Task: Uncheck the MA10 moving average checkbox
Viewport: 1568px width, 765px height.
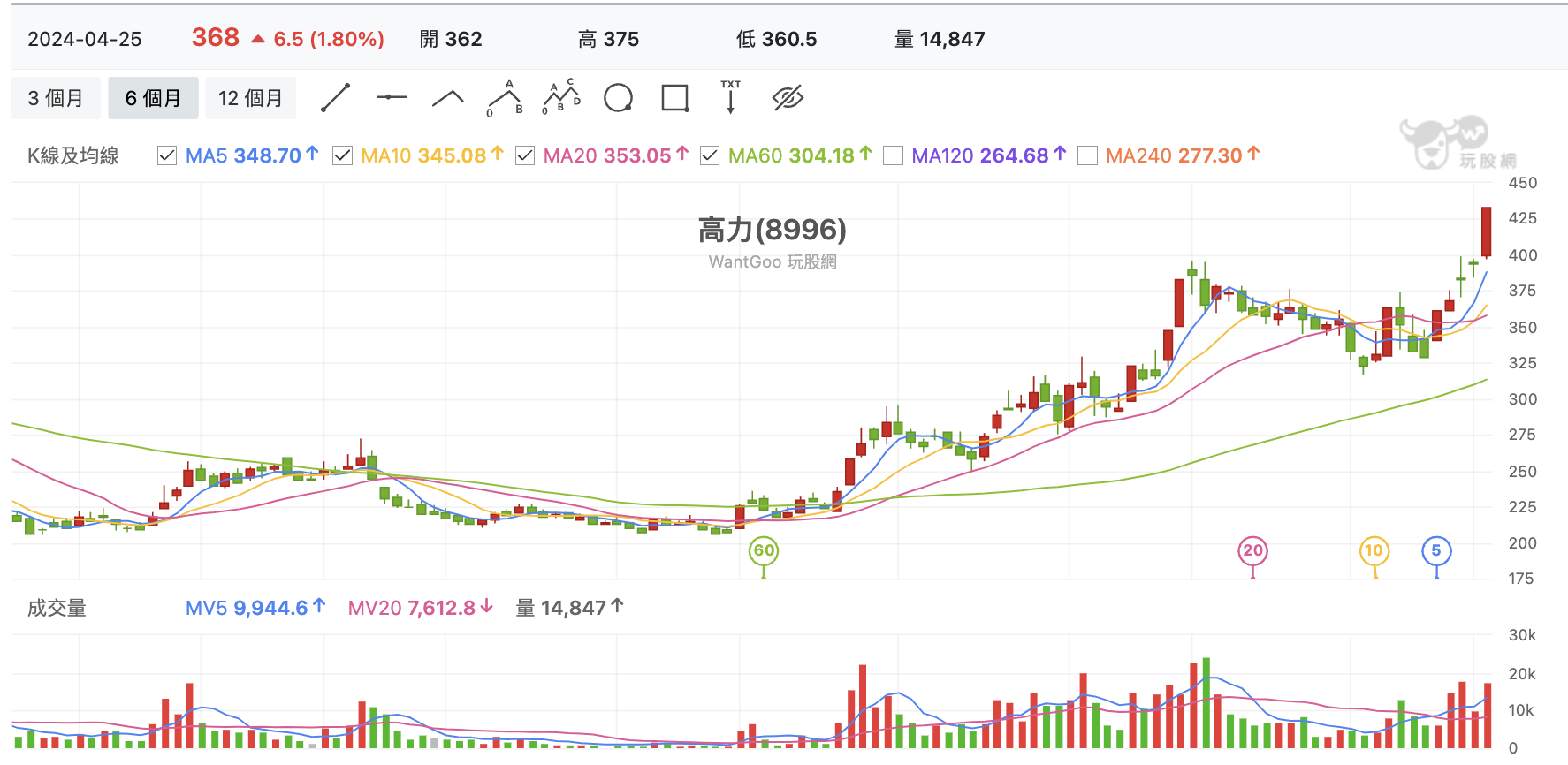Action: point(342,155)
